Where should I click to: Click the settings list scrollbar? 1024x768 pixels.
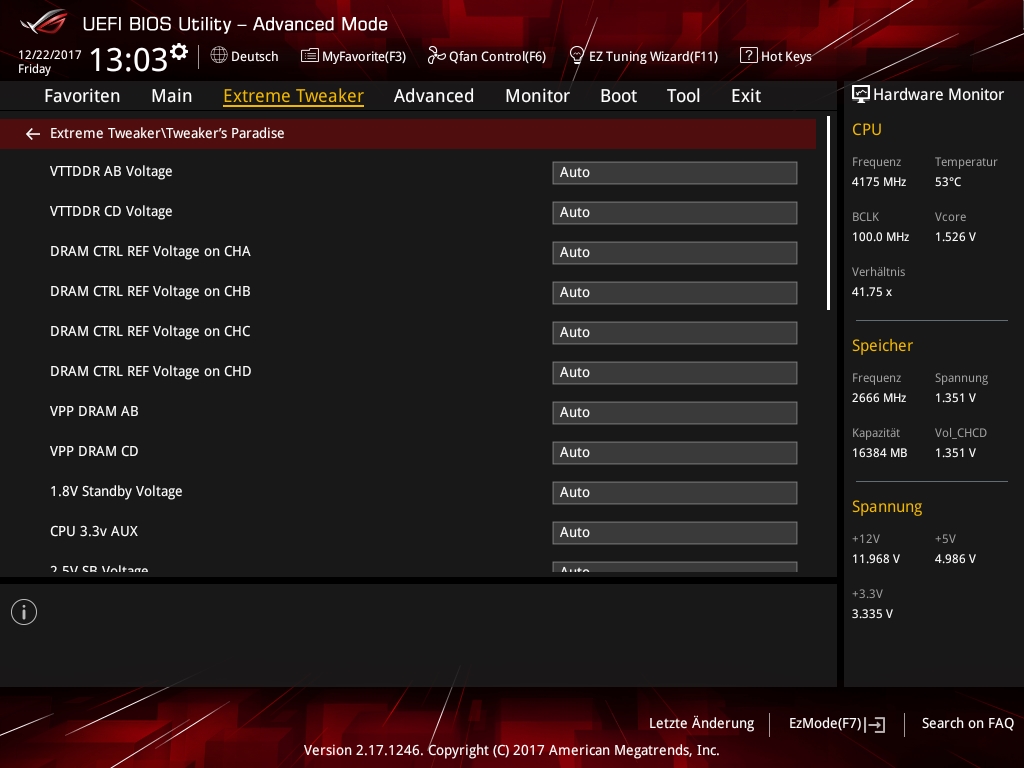(828, 214)
